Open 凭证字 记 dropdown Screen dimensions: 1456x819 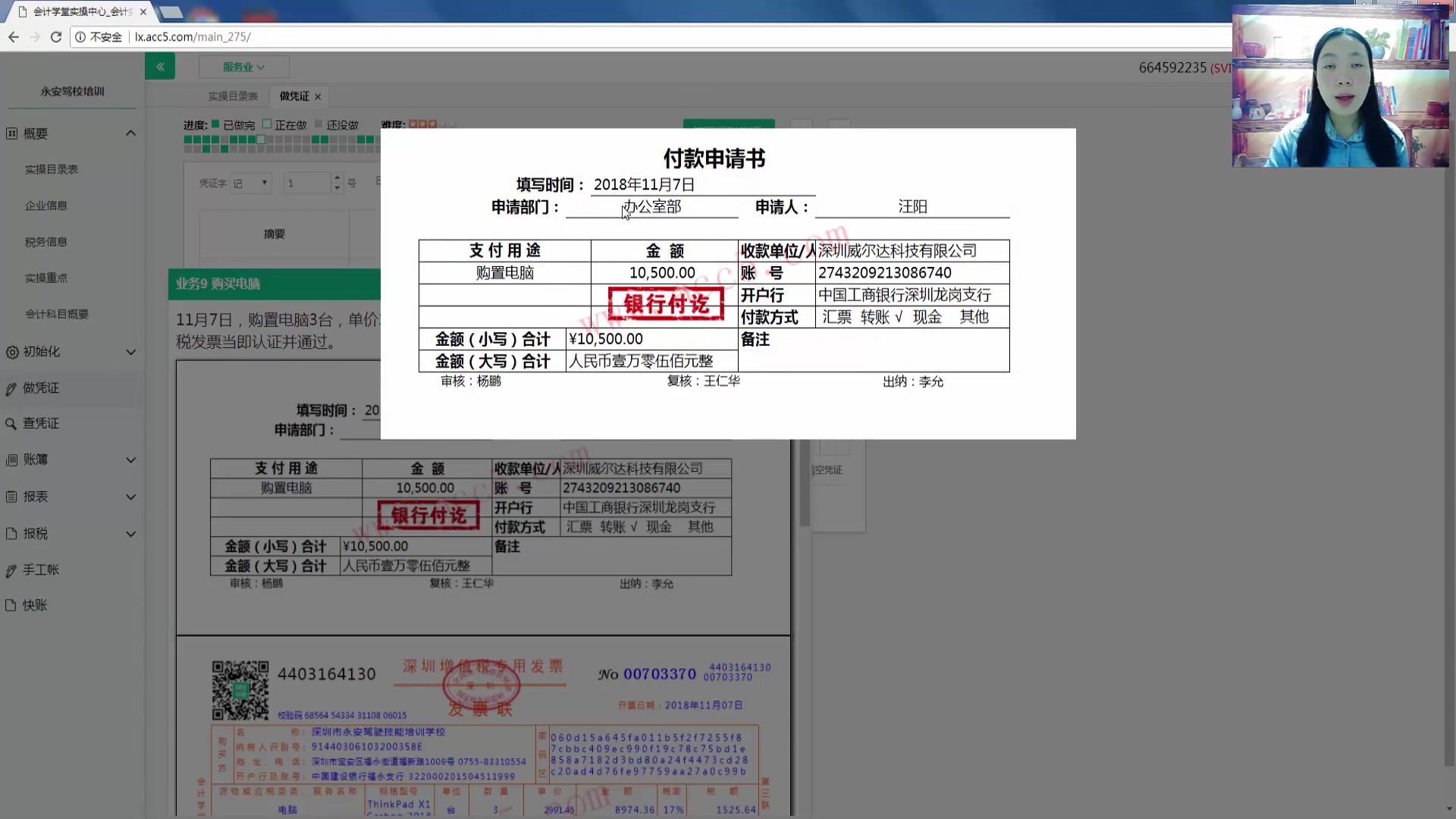pos(250,183)
